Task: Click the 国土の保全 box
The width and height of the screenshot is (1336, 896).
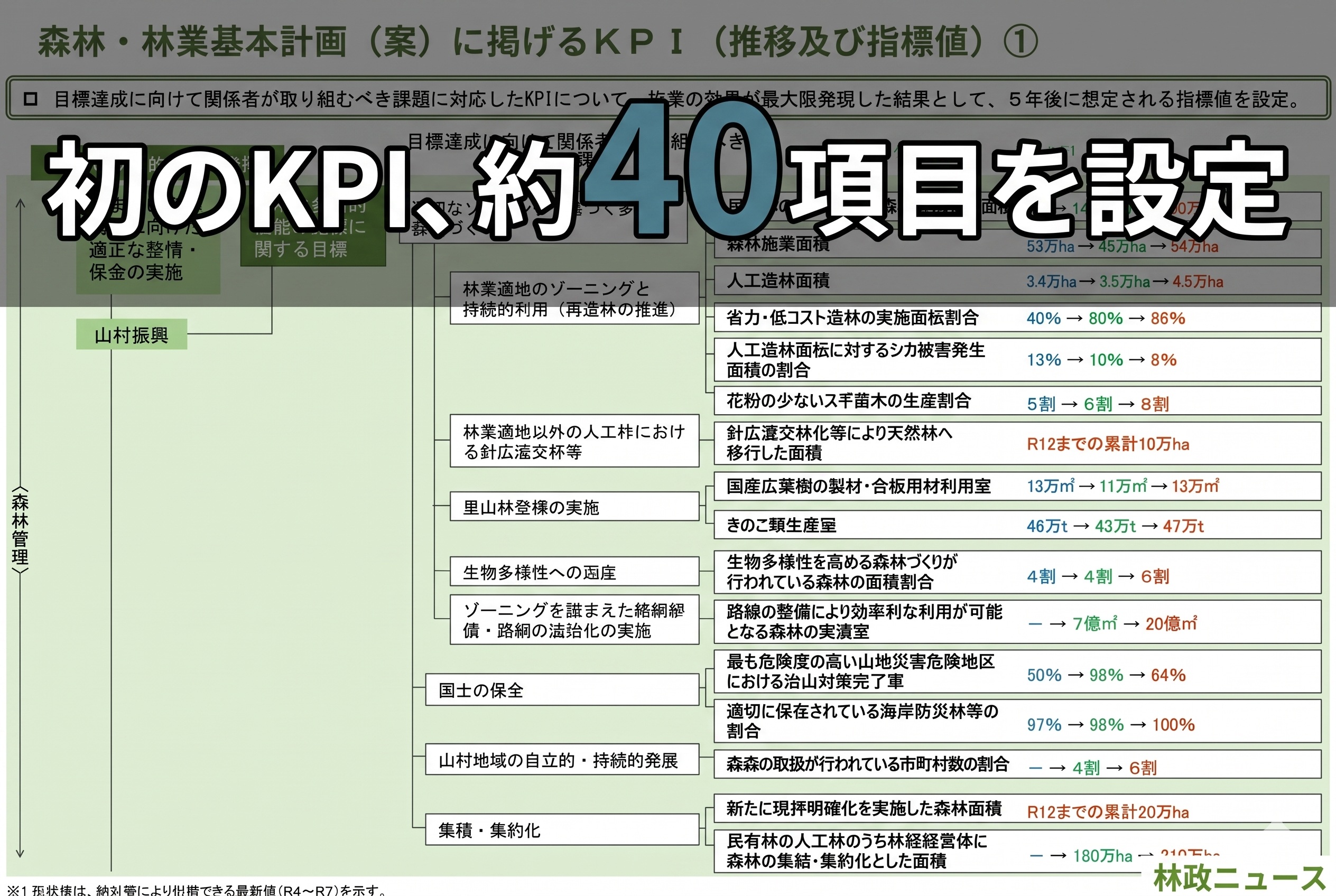Action: (x=561, y=690)
